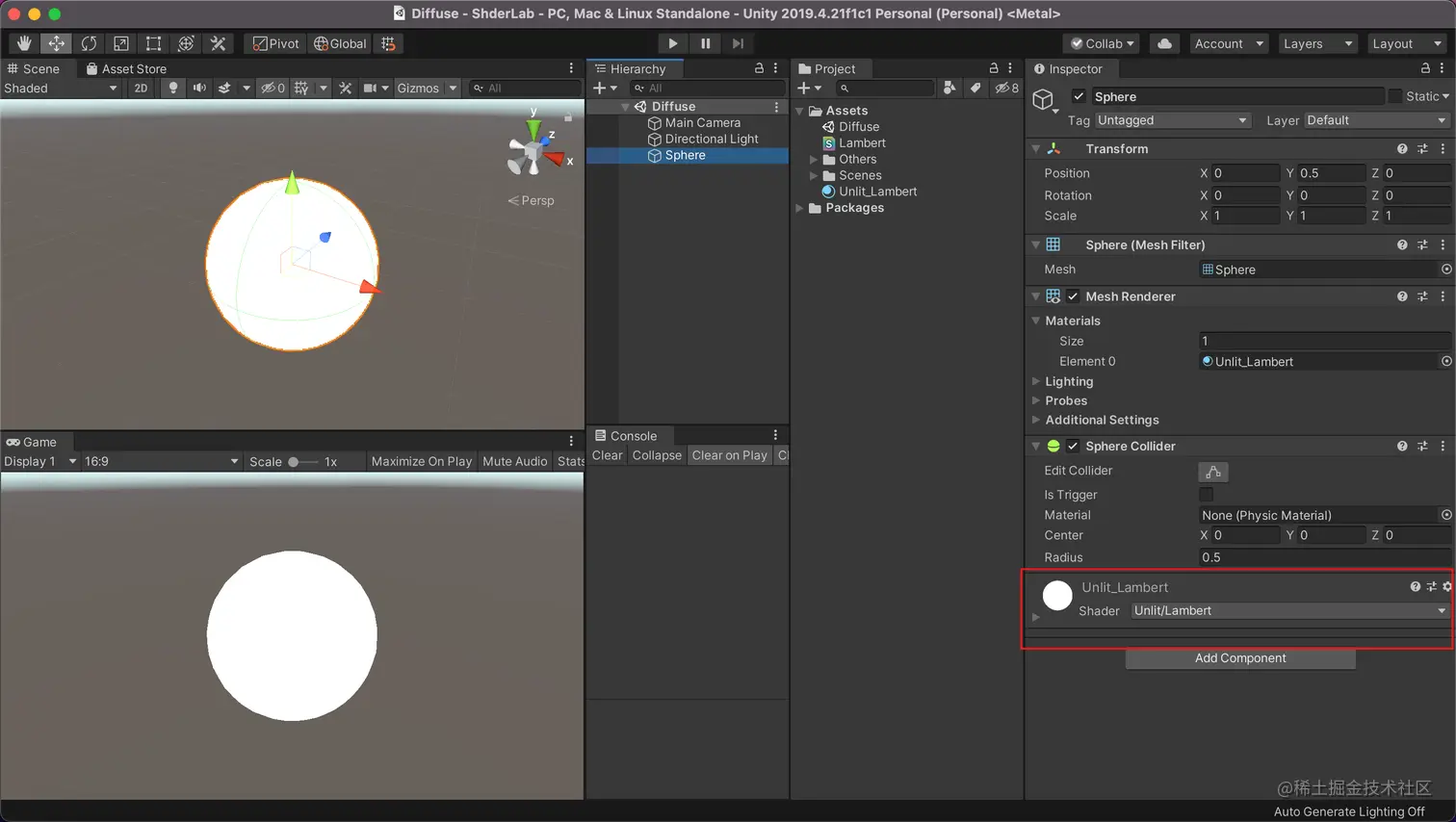Open the Layer dropdown showing Default
The image size is (1456, 822).
(x=1377, y=120)
